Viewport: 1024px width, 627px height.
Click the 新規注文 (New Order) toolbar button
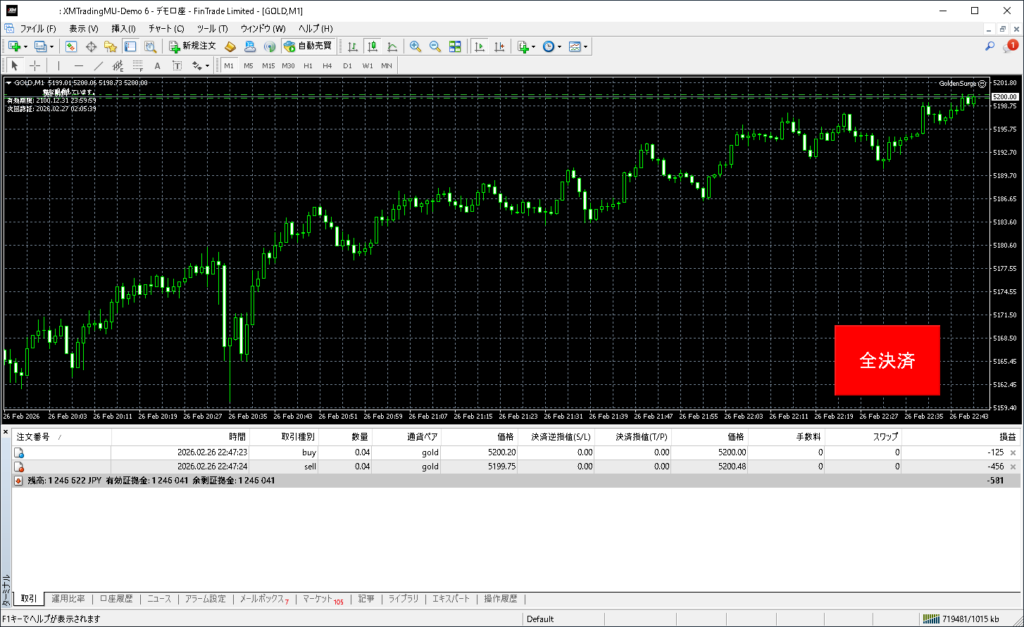click(192, 46)
